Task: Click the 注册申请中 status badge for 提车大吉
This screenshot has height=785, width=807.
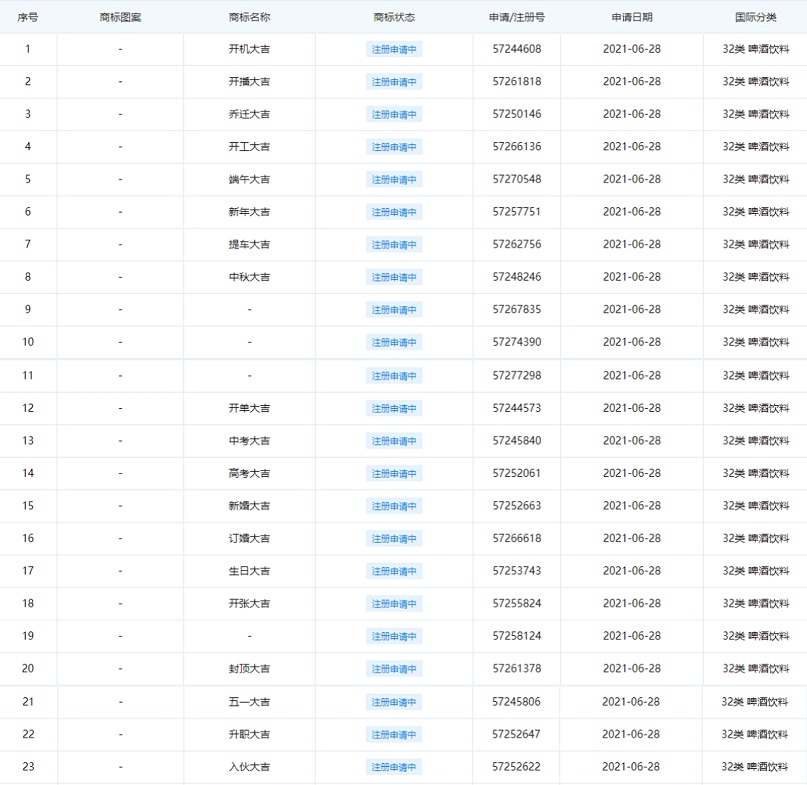Action: point(394,245)
